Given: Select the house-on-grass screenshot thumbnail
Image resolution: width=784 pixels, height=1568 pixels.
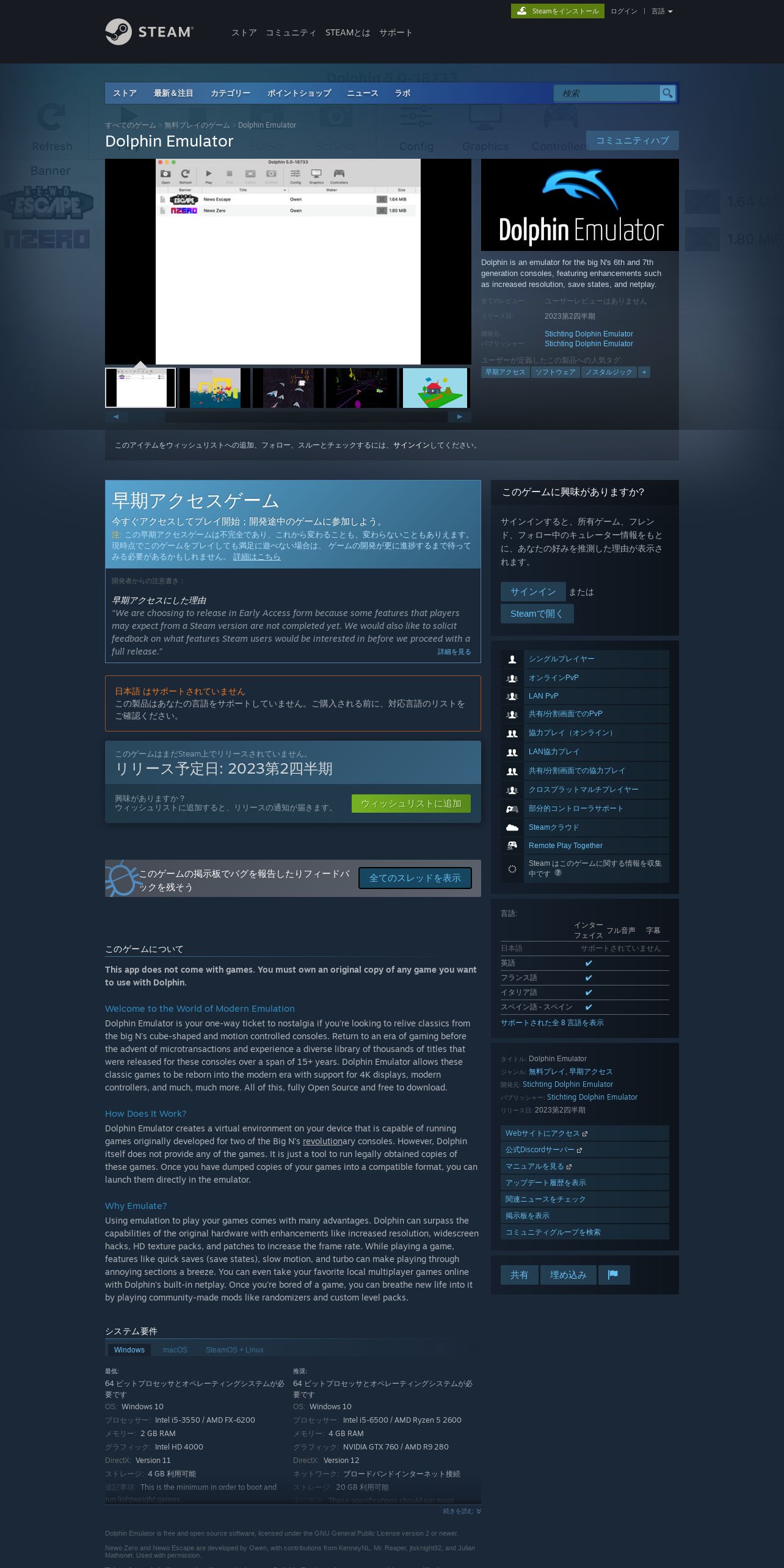Looking at the screenshot, I should click(434, 388).
